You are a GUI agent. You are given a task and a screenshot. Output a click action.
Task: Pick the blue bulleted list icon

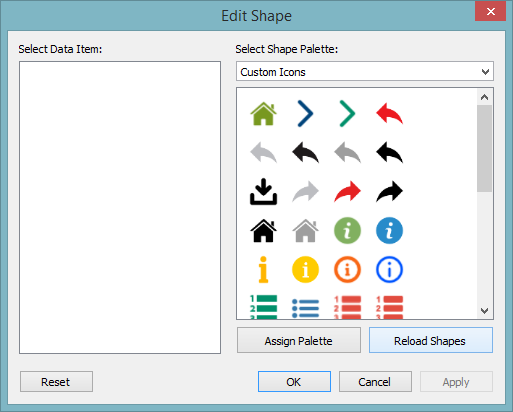(305, 308)
